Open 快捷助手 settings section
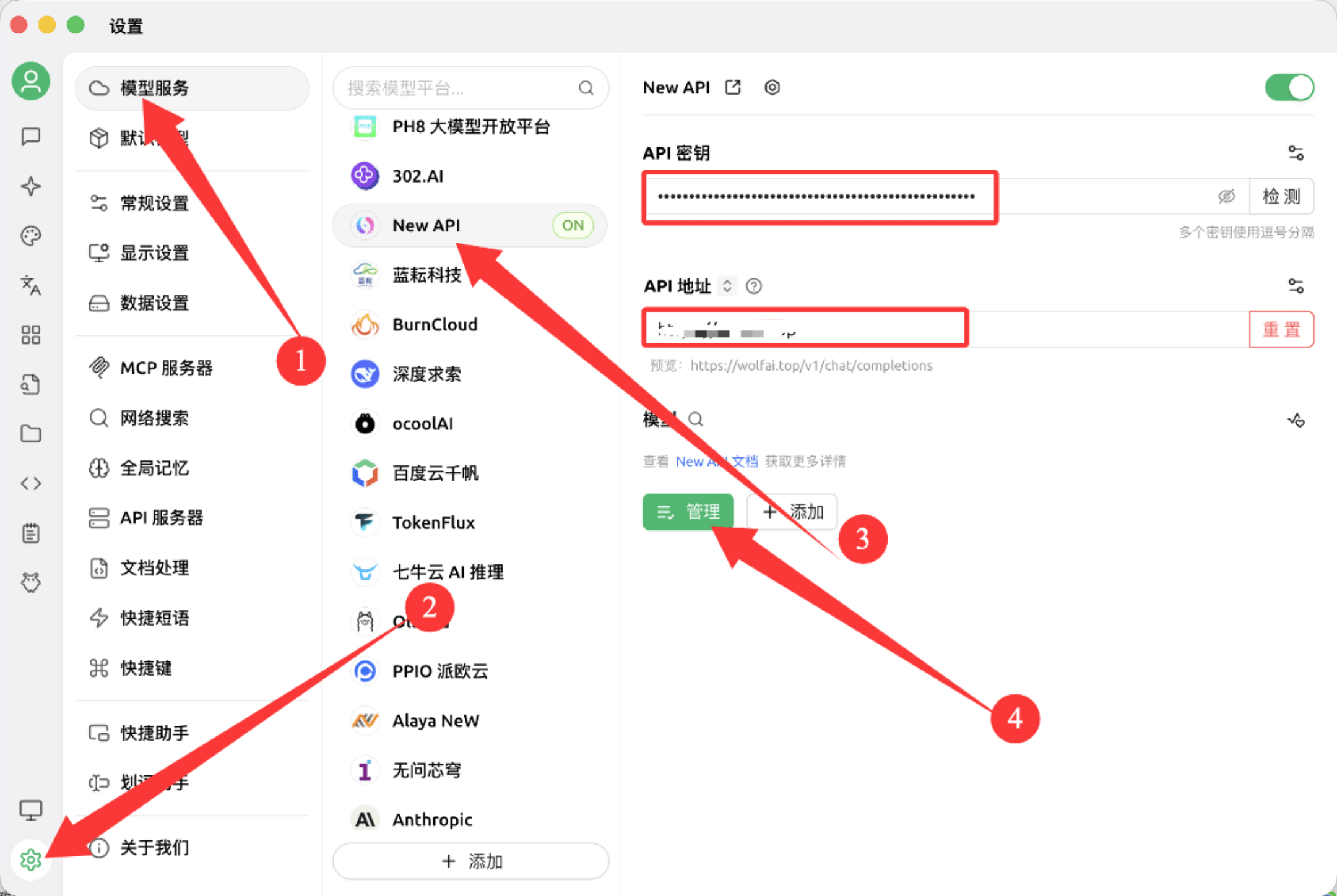 [x=192, y=733]
